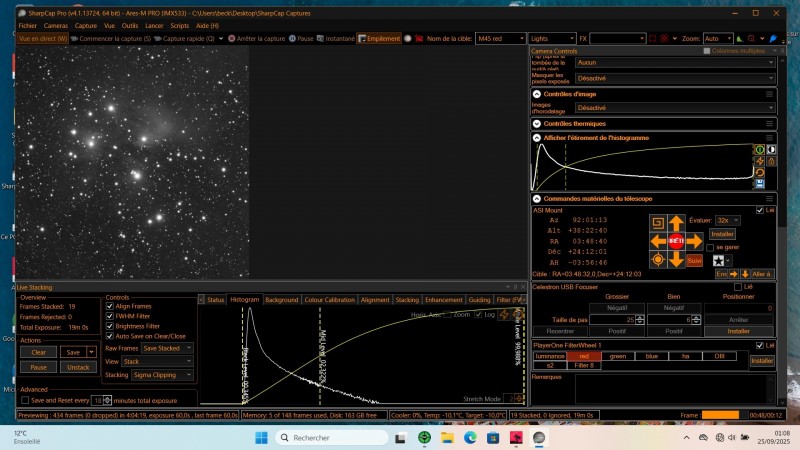Open the Windows Start menu
Viewport: 800px width, 450px height.
pyautogui.click(x=261, y=438)
